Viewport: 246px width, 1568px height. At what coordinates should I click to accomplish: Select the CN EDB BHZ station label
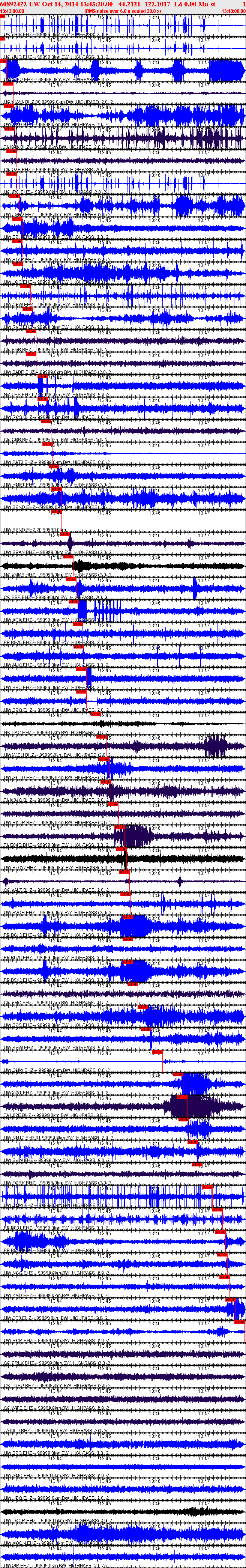57,350
